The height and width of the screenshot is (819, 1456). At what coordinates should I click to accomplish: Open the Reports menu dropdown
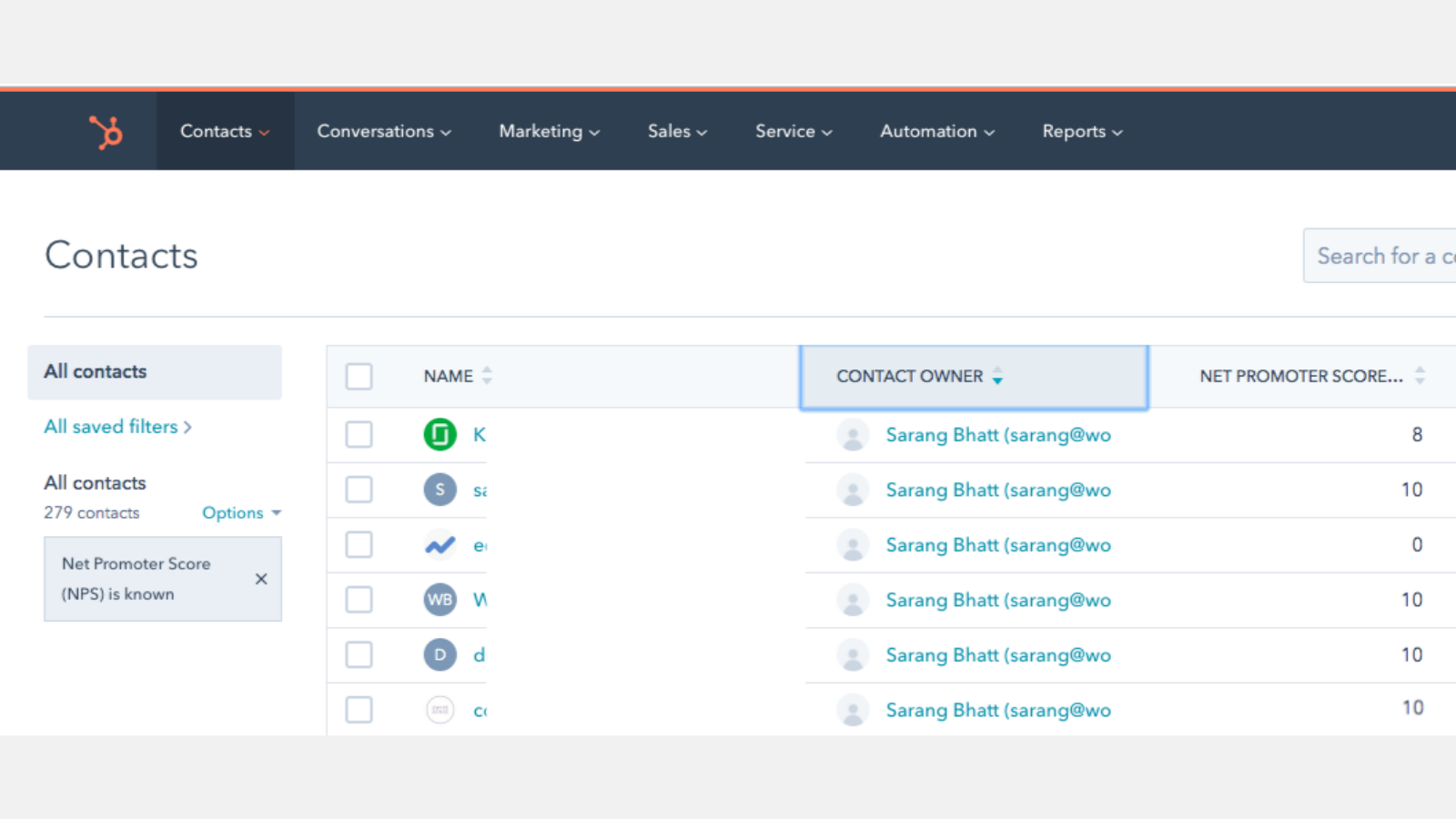tap(1081, 131)
